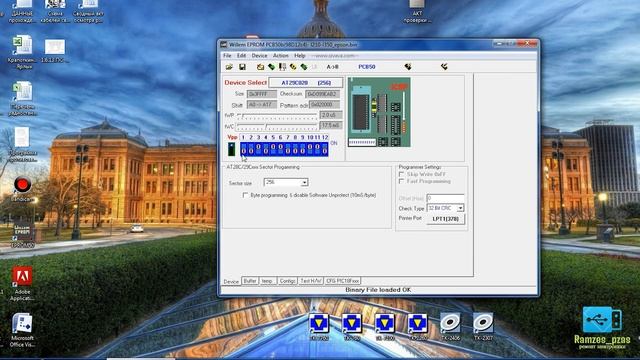
Task: Adjust the tWP timing slider
Action: [x=277, y=116]
